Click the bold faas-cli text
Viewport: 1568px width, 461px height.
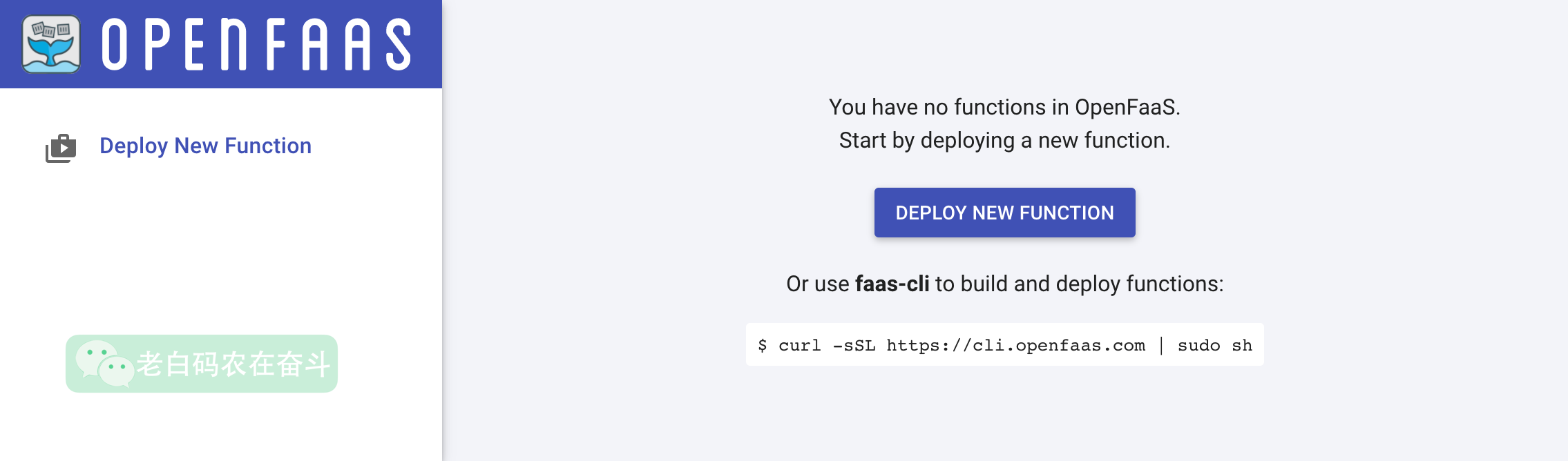892,284
